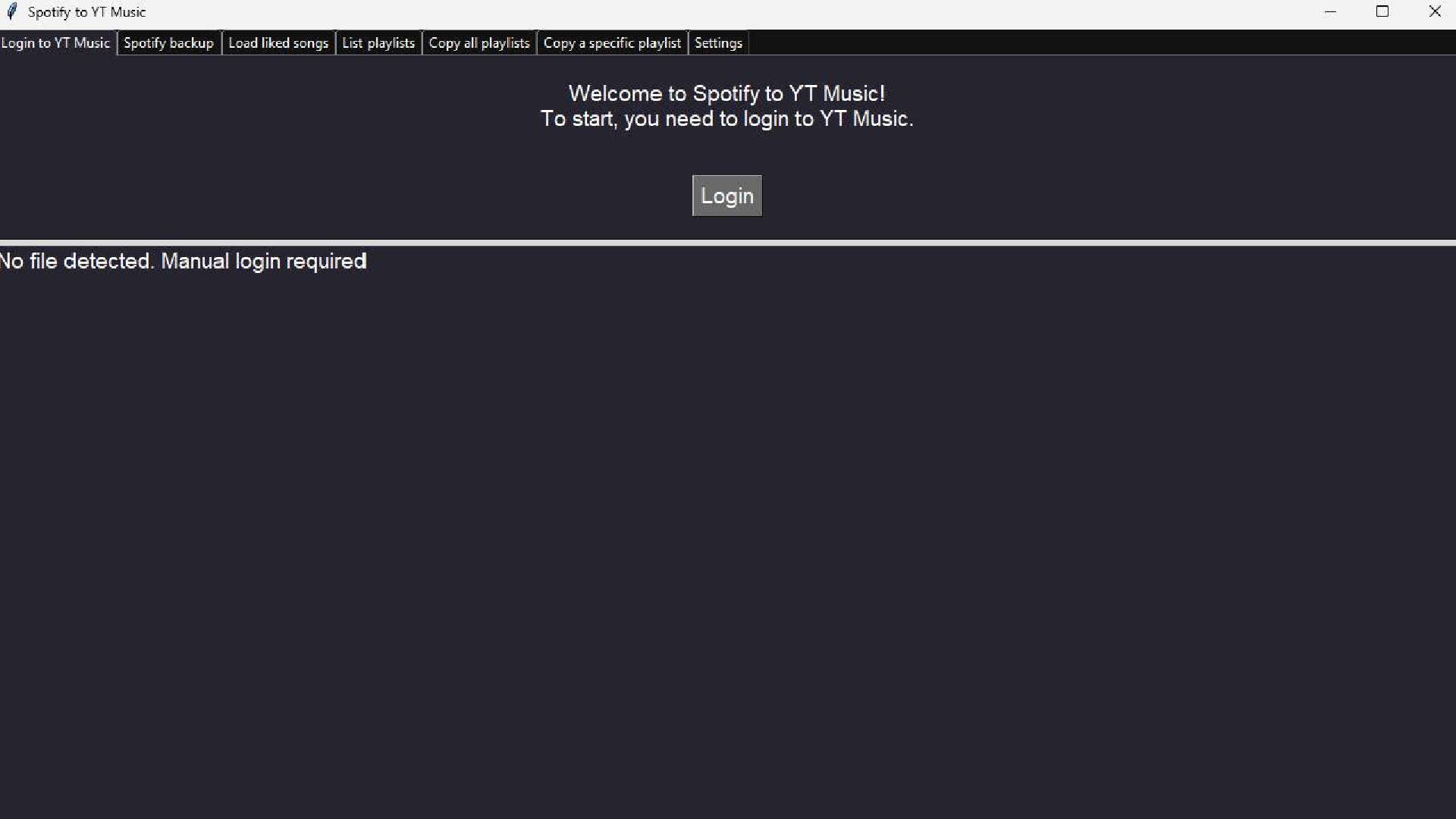This screenshot has height=819, width=1456.
Task: Click the Welcome to Spotify to YT Music text
Action: [726, 93]
